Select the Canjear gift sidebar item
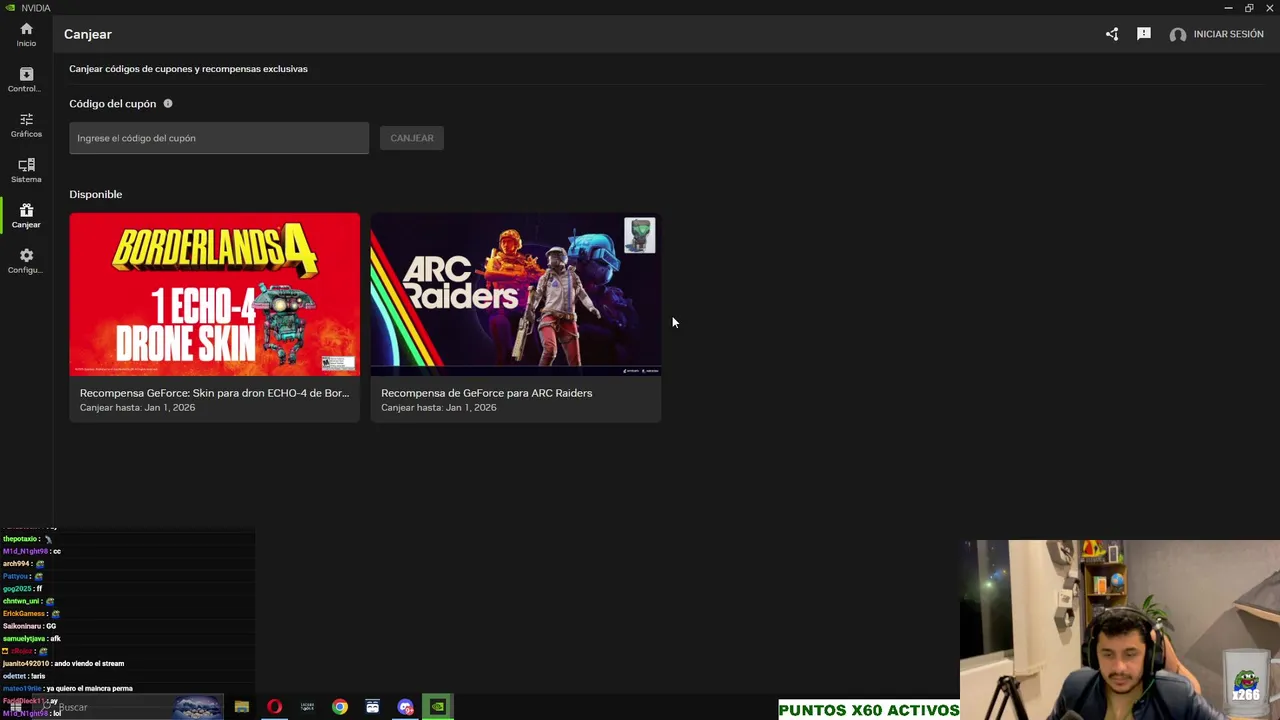The height and width of the screenshot is (720, 1280). (26, 216)
